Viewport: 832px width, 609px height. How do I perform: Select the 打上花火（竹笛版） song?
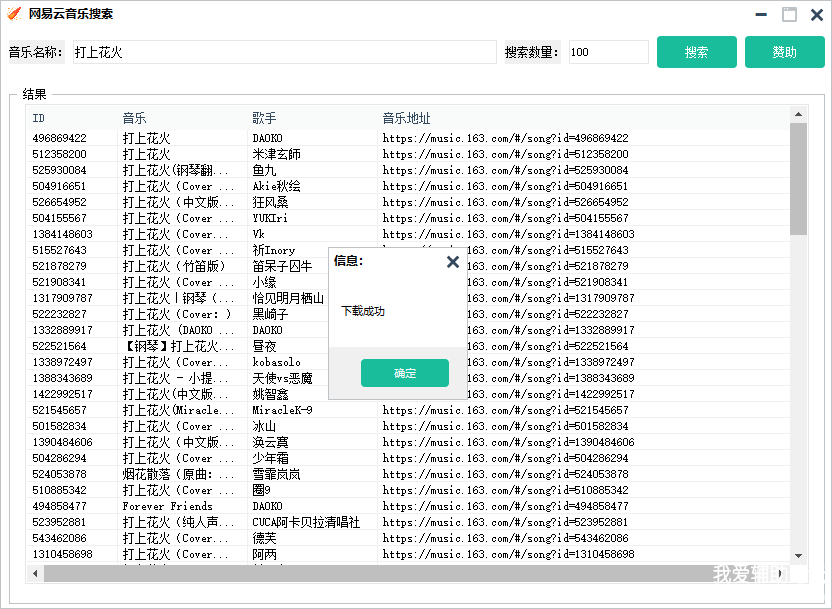coord(175,266)
